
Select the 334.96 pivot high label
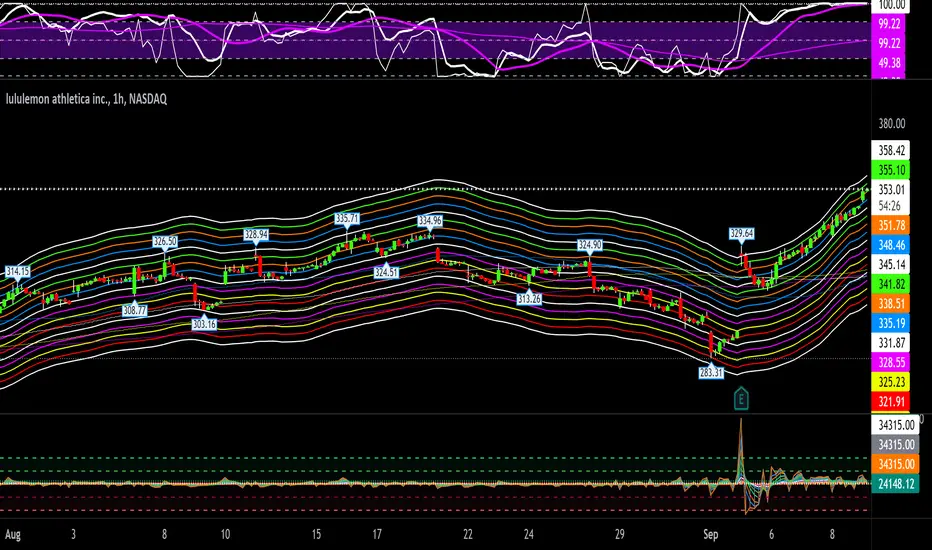click(x=430, y=221)
